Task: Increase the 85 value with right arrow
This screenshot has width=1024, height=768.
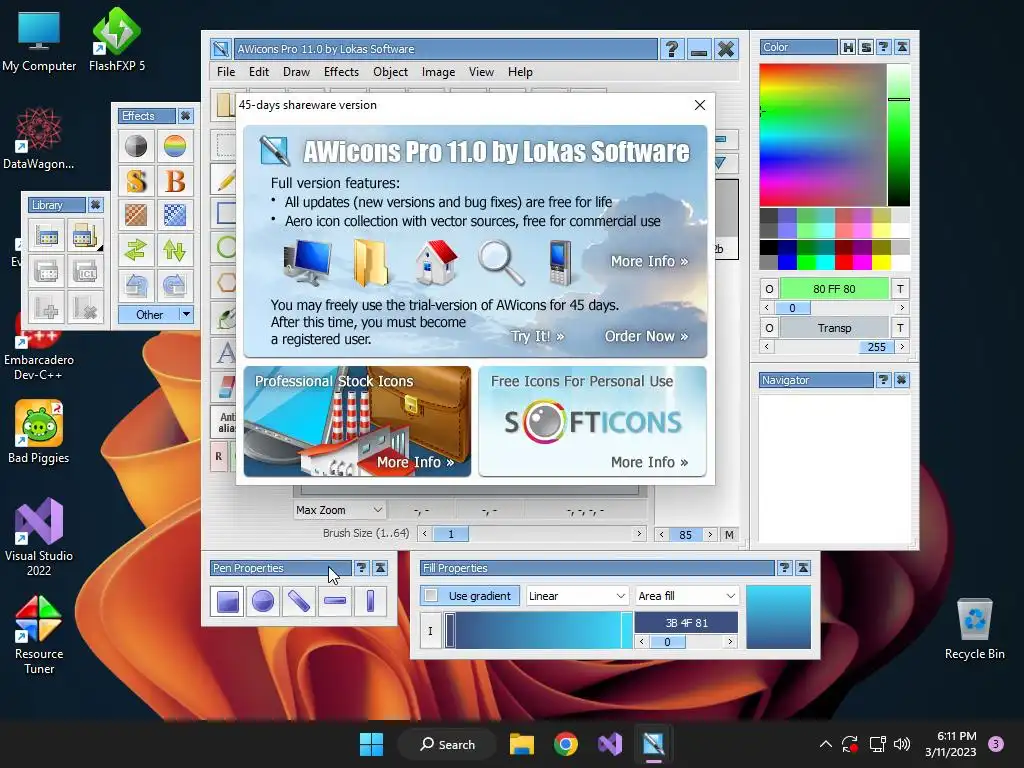Action: [x=711, y=535]
